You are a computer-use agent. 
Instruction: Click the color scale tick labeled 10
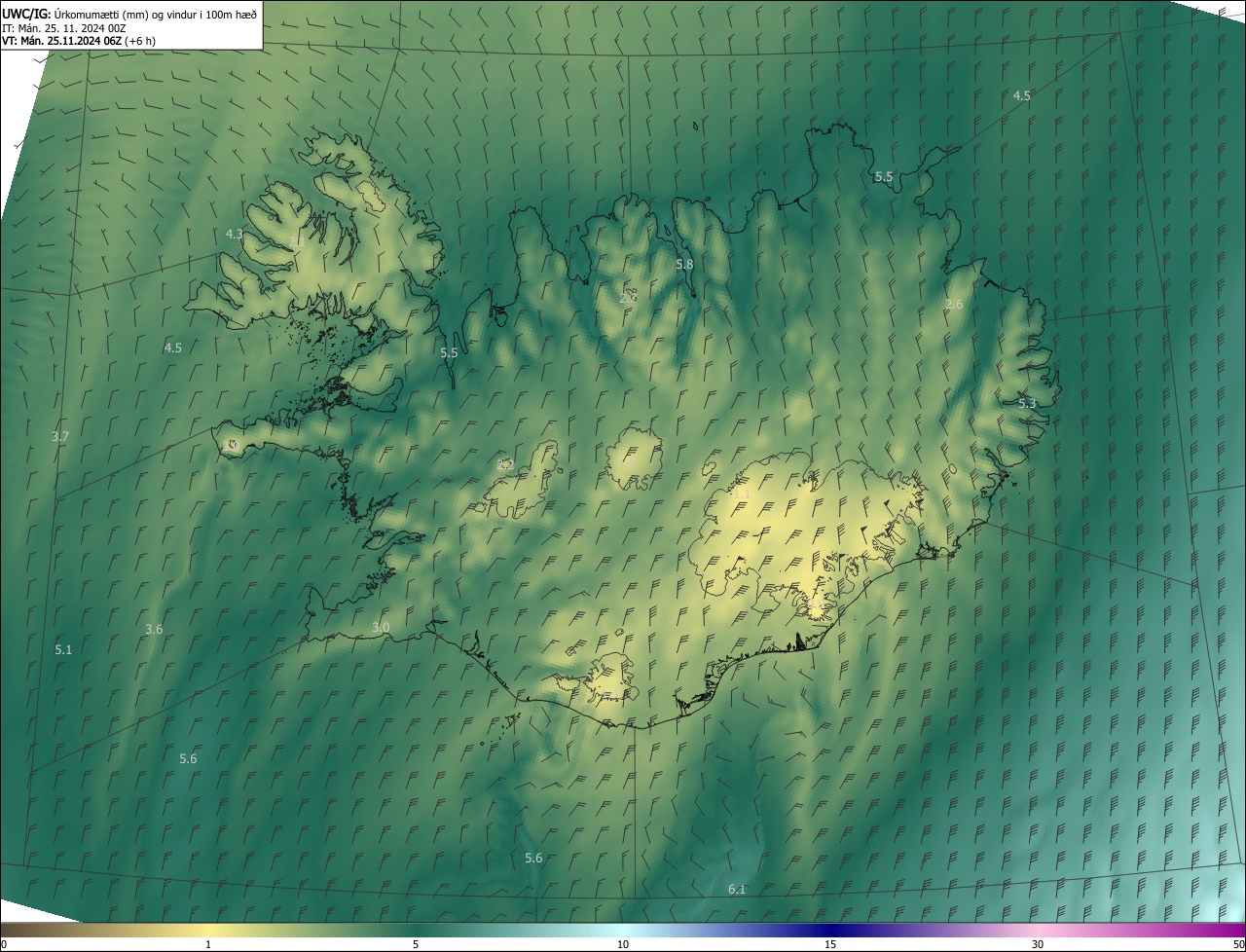point(623,944)
